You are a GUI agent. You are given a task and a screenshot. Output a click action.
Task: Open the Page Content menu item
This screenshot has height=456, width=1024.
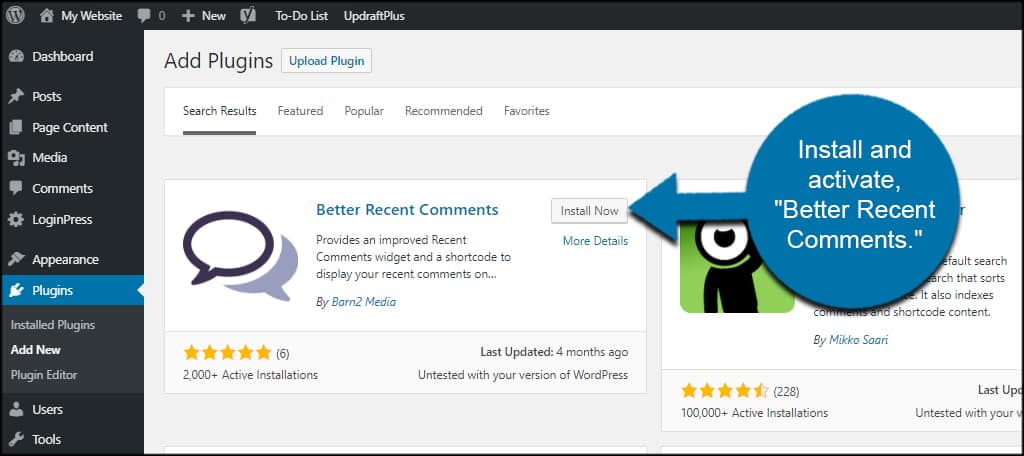tap(72, 127)
